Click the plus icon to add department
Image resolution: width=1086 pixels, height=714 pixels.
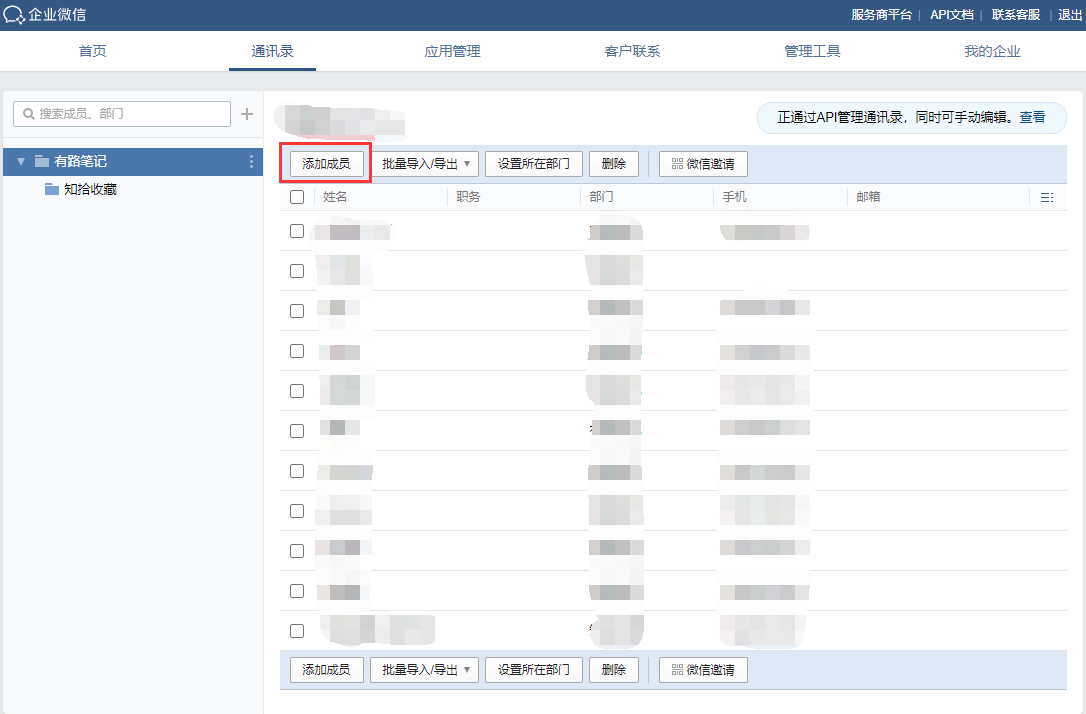[x=247, y=114]
